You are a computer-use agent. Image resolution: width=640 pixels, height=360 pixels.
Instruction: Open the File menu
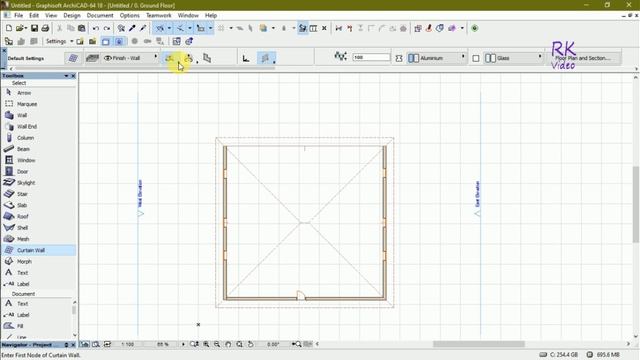[x=19, y=16]
